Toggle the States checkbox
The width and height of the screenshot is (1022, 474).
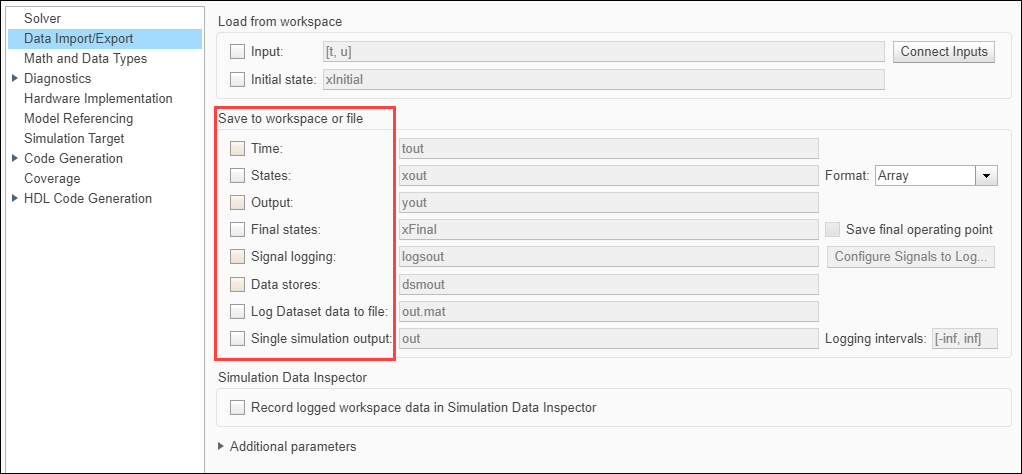click(x=237, y=176)
